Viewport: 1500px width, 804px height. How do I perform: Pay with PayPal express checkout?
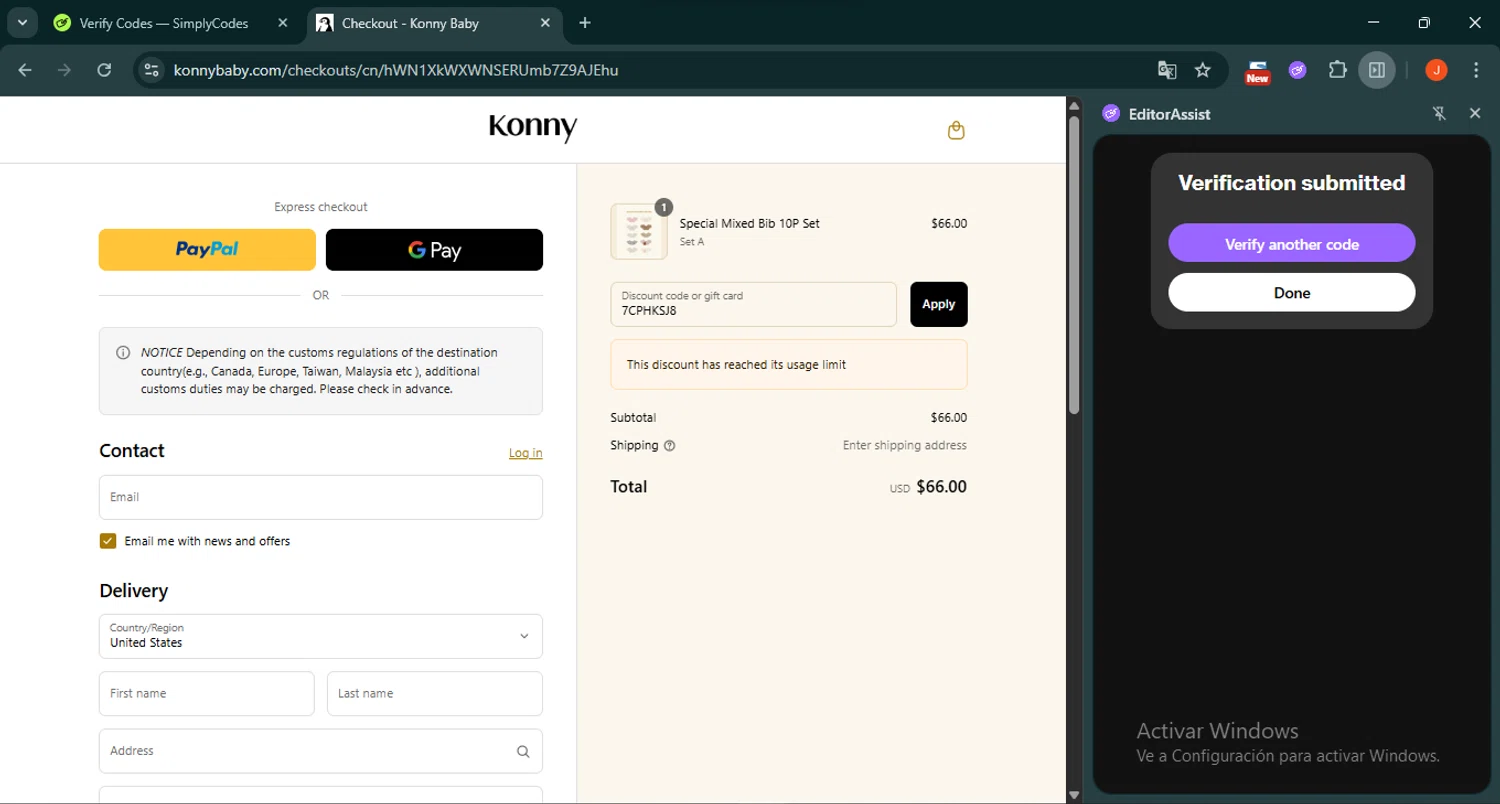(x=207, y=250)
